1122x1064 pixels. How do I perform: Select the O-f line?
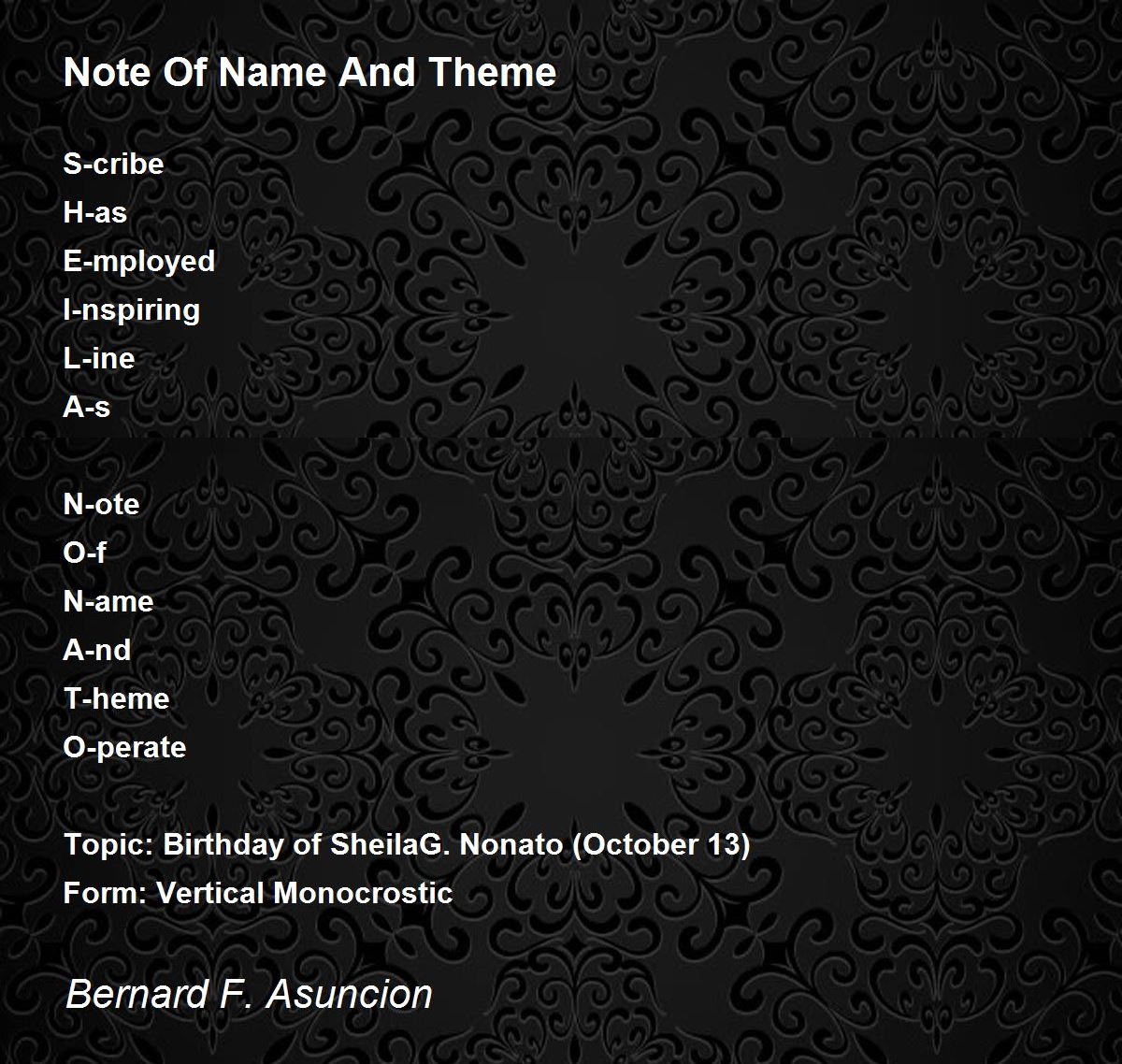84,553
